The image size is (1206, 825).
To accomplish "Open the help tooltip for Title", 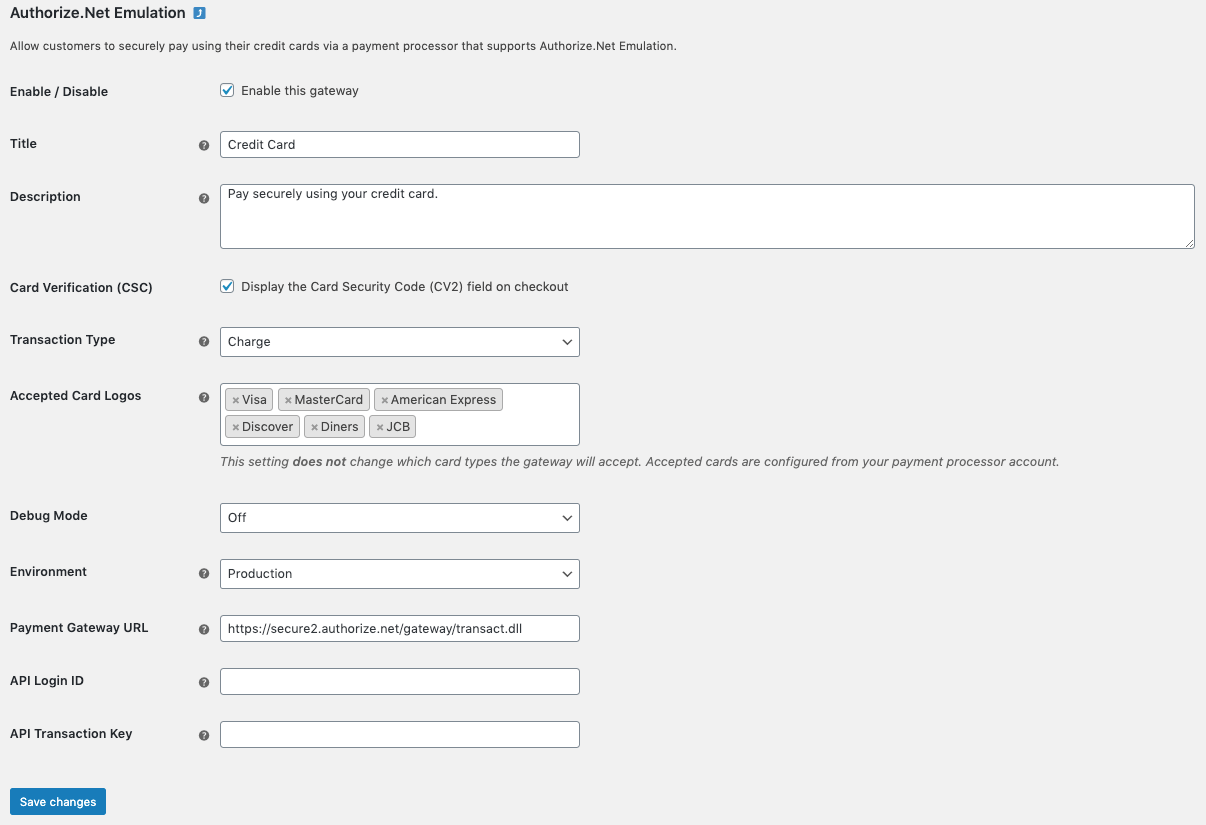I will 204,145.
